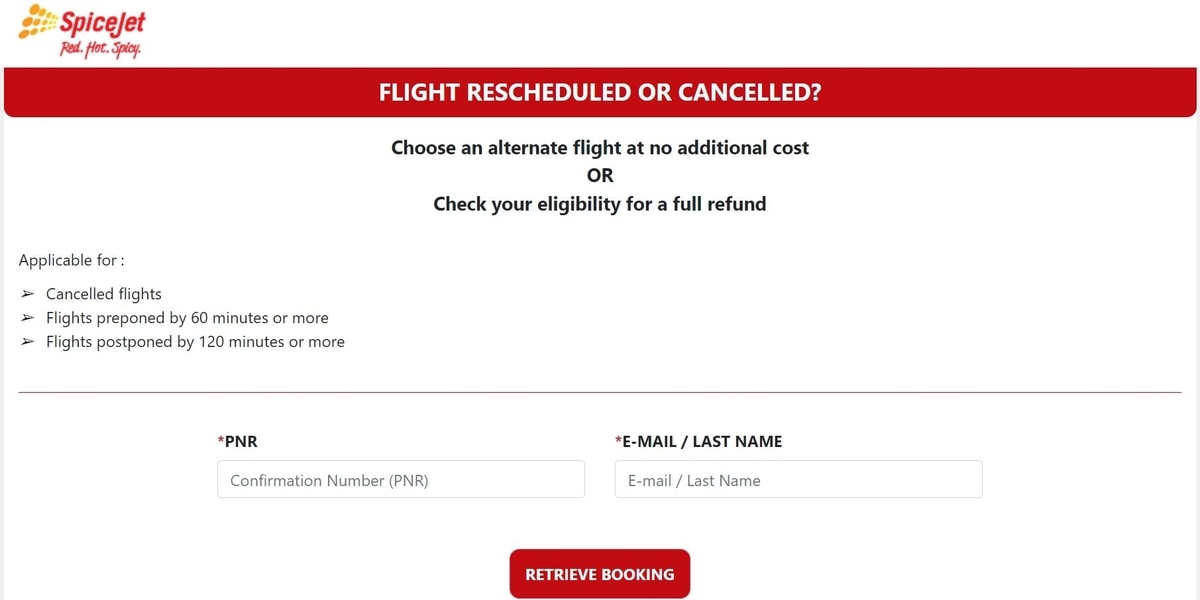Click inside the Confirmation Number PNR field
This screenshot has height=600, width=1200.
[400, 479]
